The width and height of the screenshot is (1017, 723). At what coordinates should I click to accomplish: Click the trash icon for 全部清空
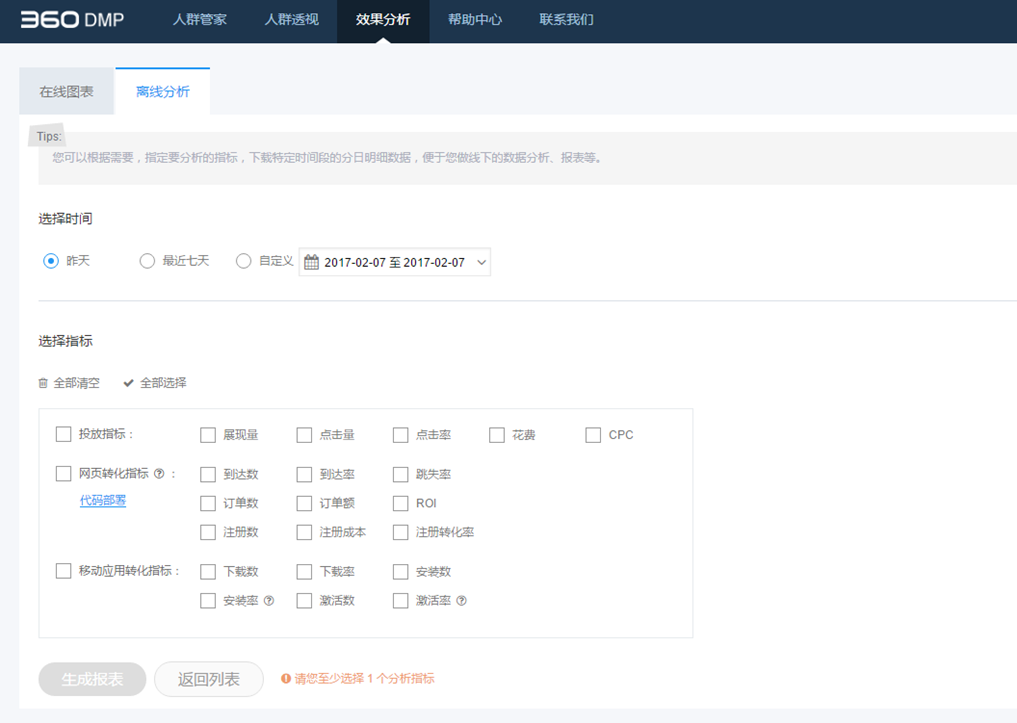(43, 383)
